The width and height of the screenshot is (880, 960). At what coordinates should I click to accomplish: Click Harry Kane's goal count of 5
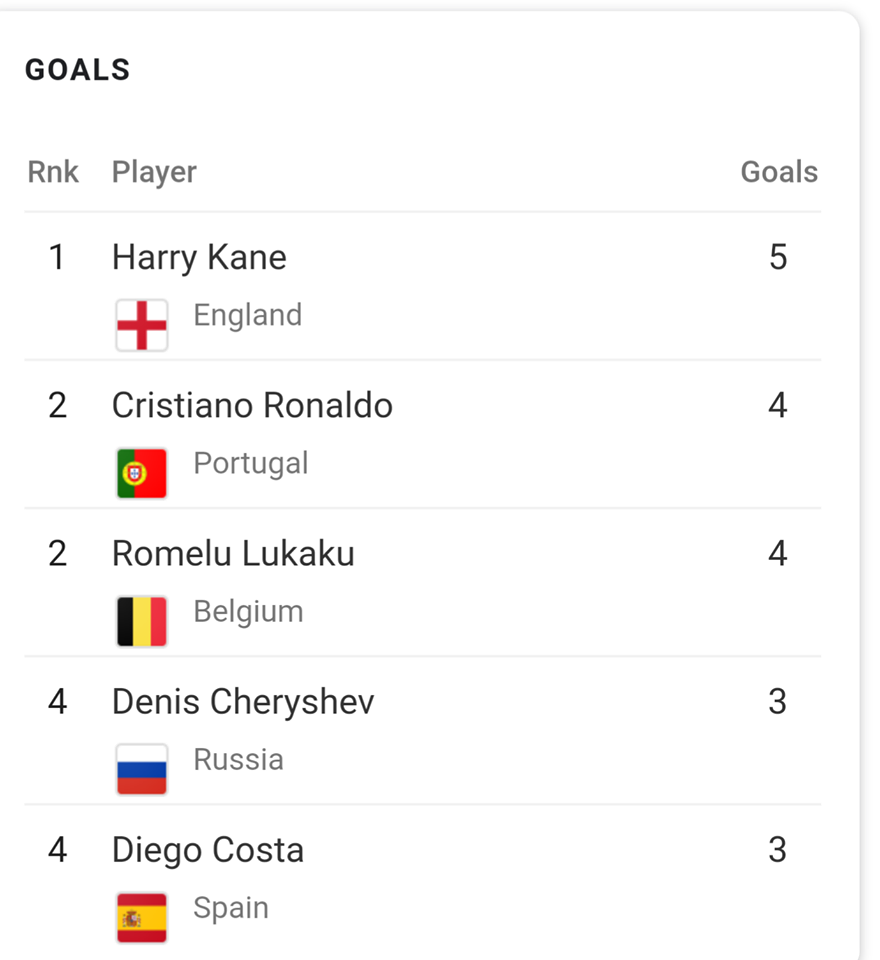[778, 257]
